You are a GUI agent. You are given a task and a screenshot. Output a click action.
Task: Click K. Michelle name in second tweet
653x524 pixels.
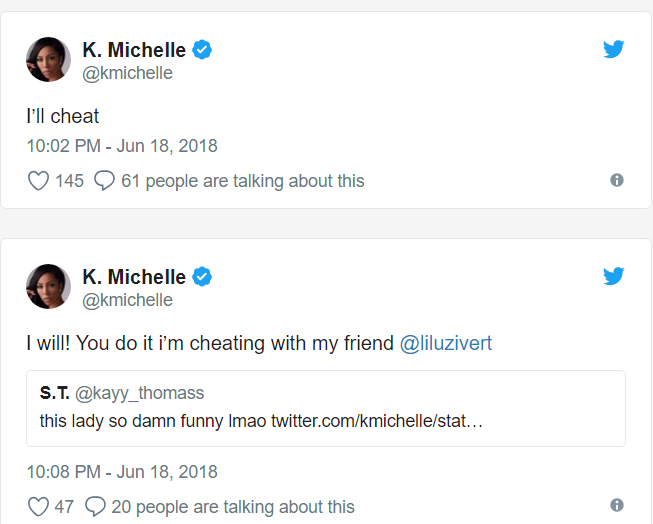point(134,277)
